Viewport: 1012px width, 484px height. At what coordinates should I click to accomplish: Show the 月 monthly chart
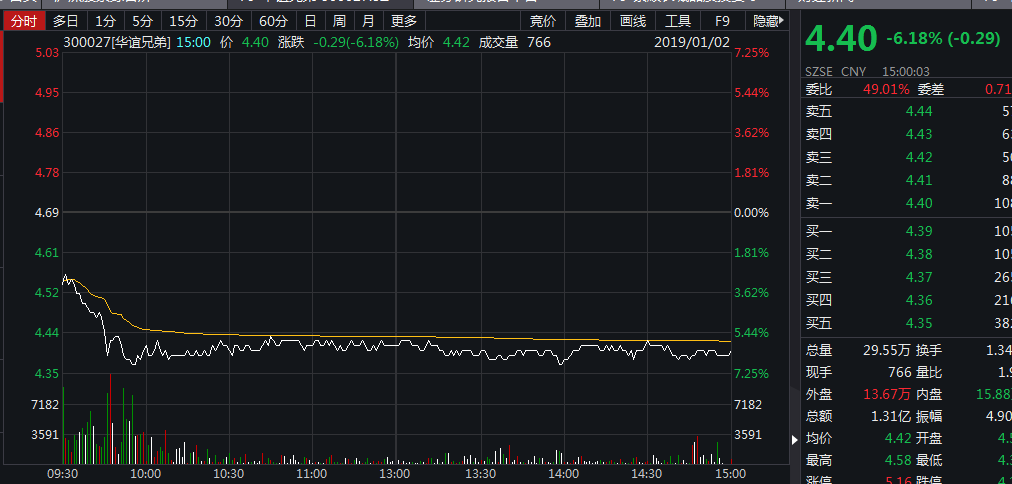368,21
